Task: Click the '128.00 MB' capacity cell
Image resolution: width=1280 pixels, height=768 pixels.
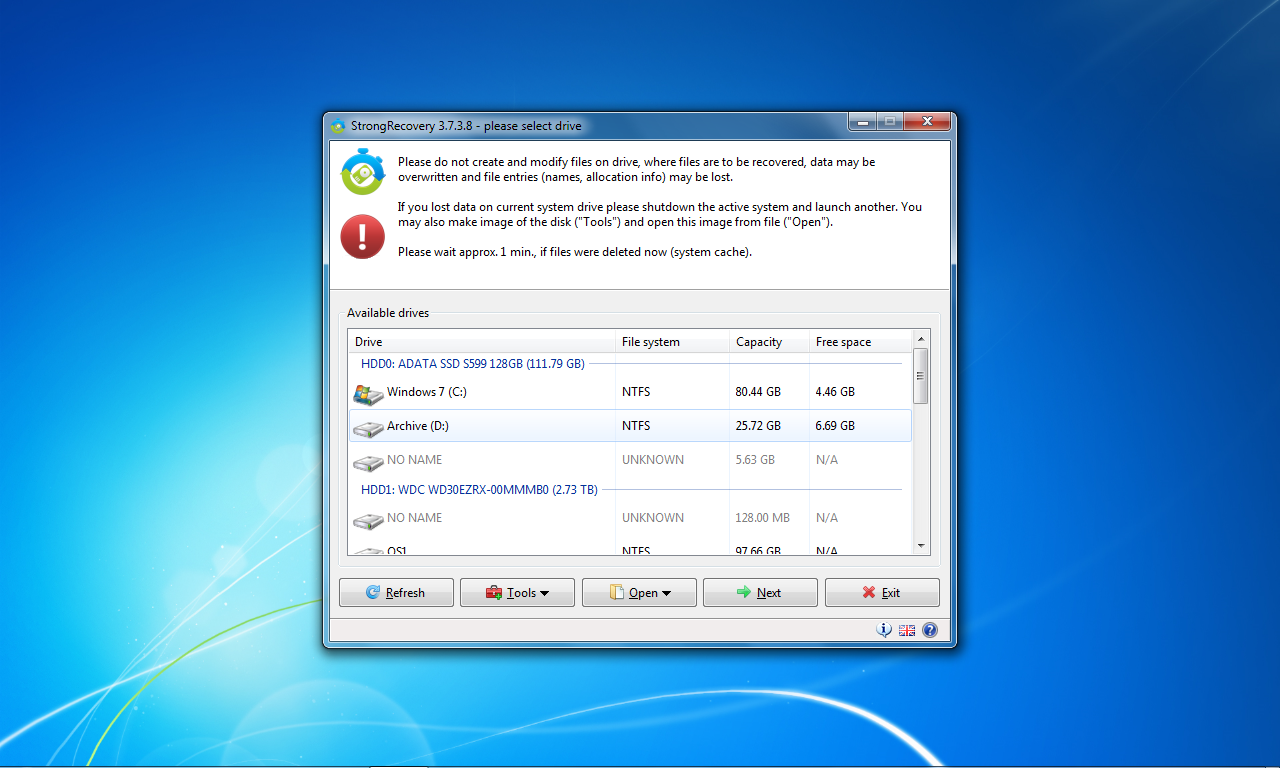Action: click(762, 518)
